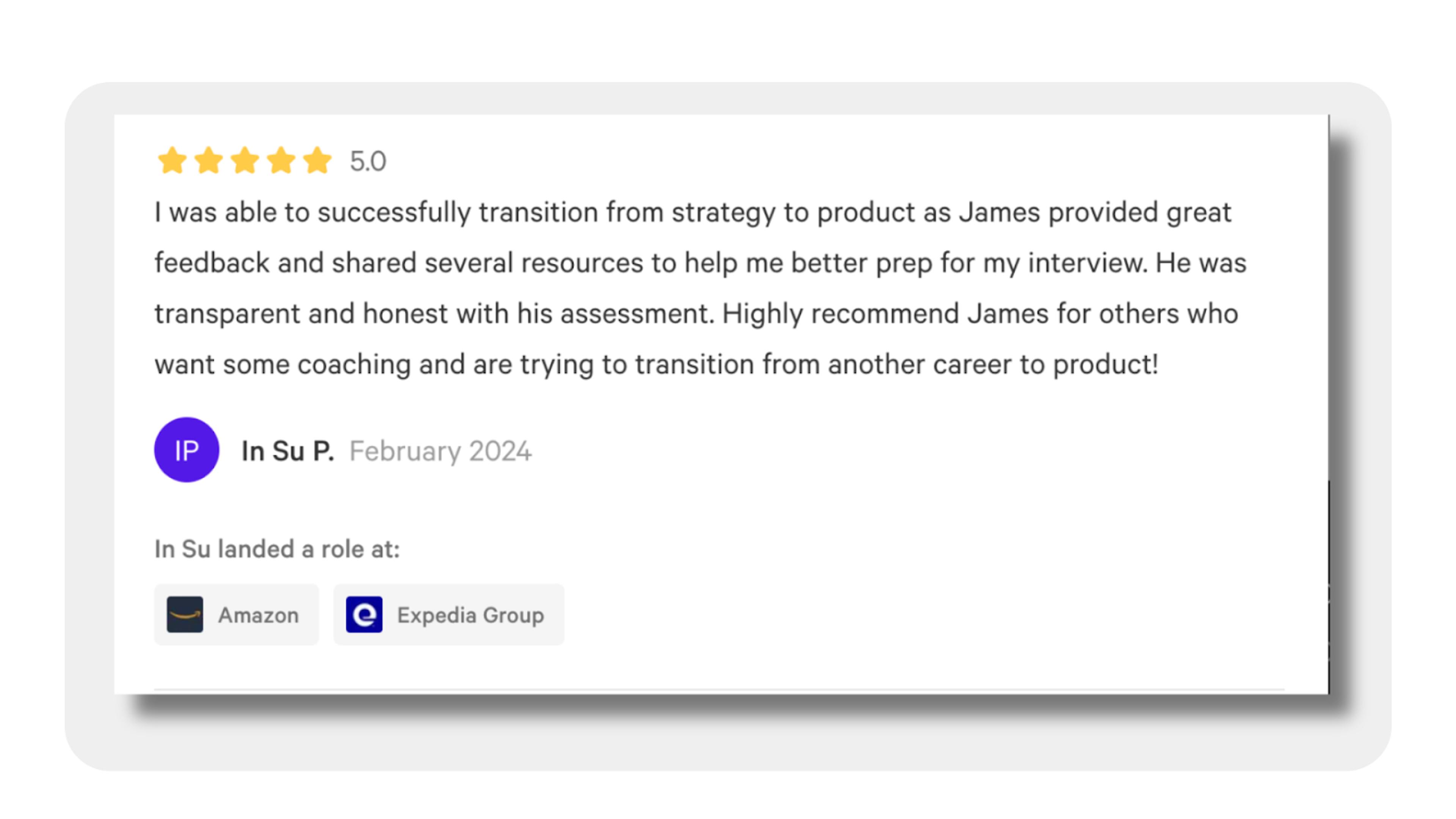Click the second yellow rating star
The image size is (1456, 819).
209,160
